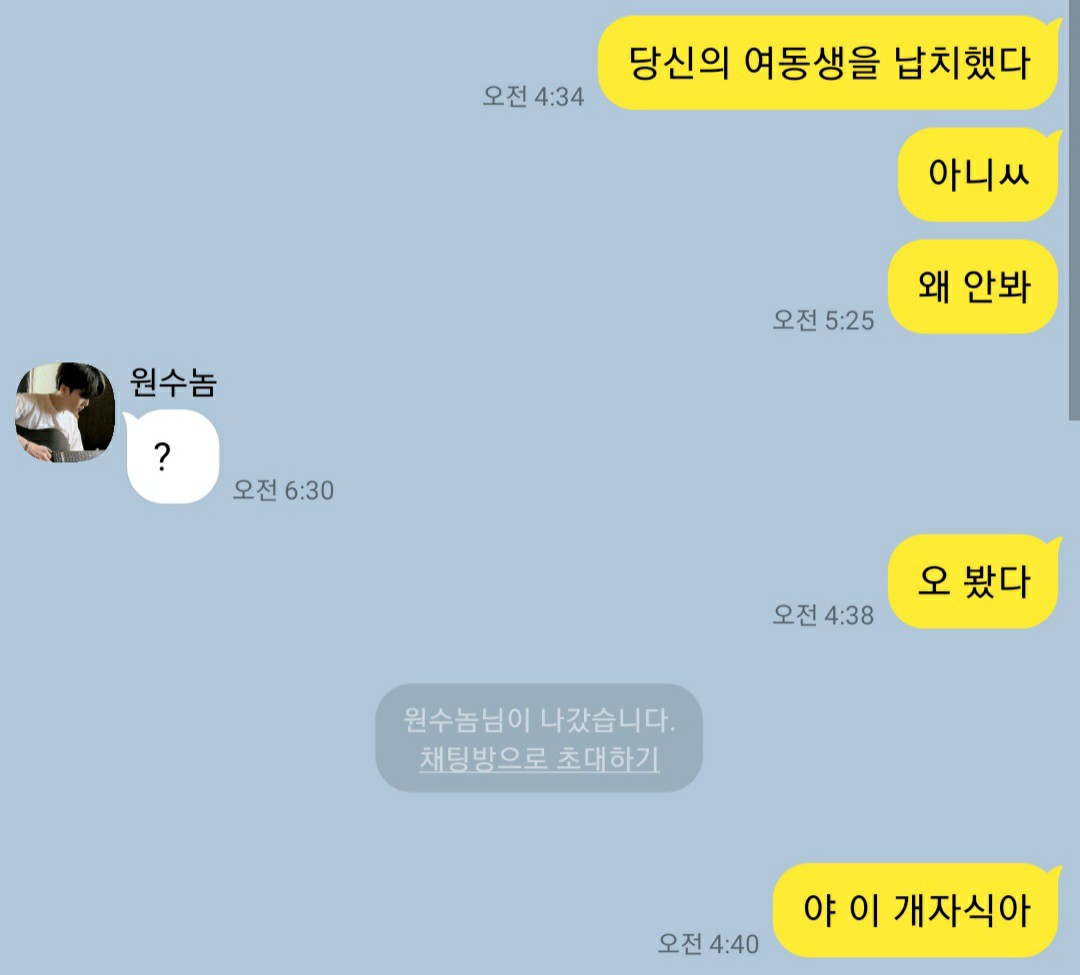Select the 아니ㅆ message bubble
This screenshot has height=975, width=1080.
[979, 174]
